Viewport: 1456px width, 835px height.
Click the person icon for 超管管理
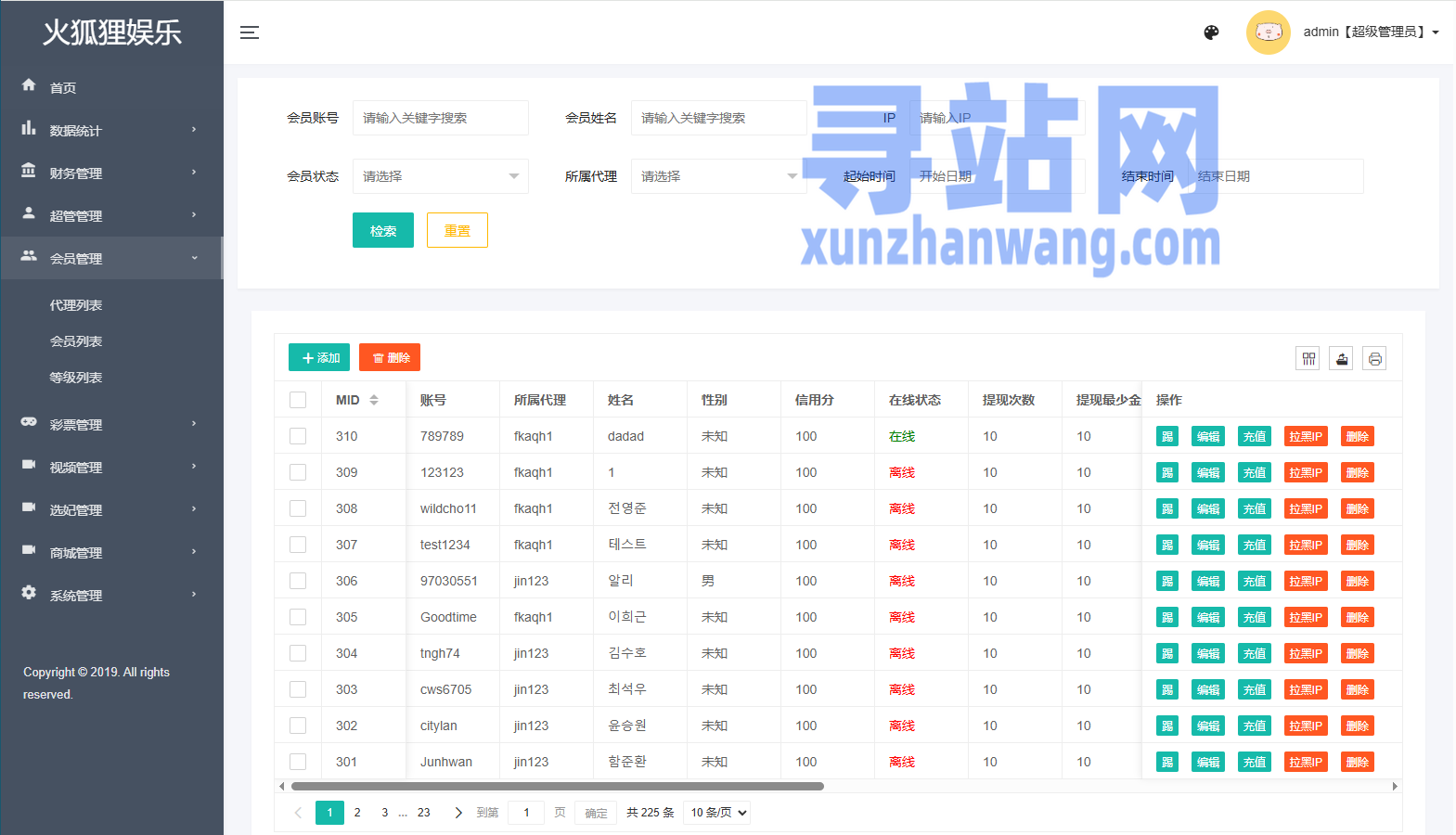pyautogui.click(x=29, y=213)
